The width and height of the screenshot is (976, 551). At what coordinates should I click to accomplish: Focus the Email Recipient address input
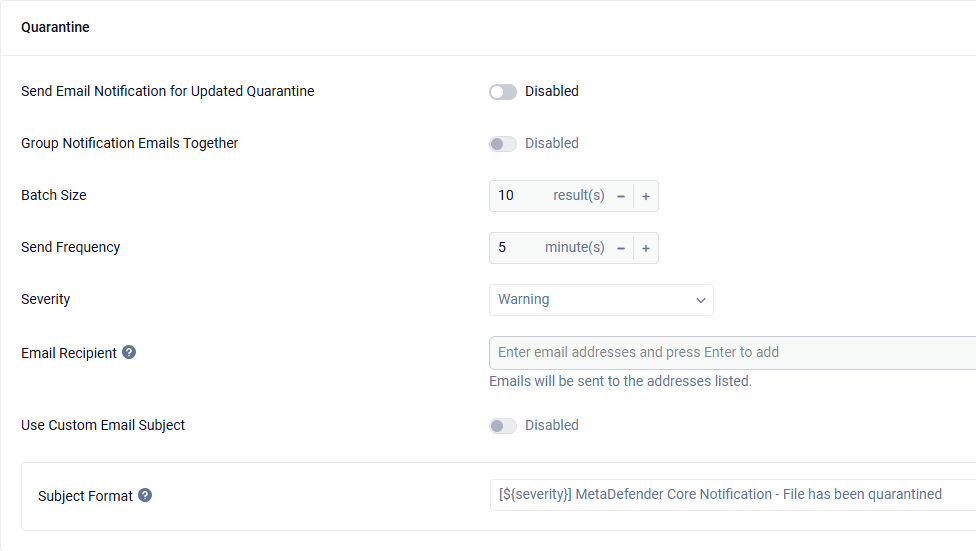(x=733, y=353)
